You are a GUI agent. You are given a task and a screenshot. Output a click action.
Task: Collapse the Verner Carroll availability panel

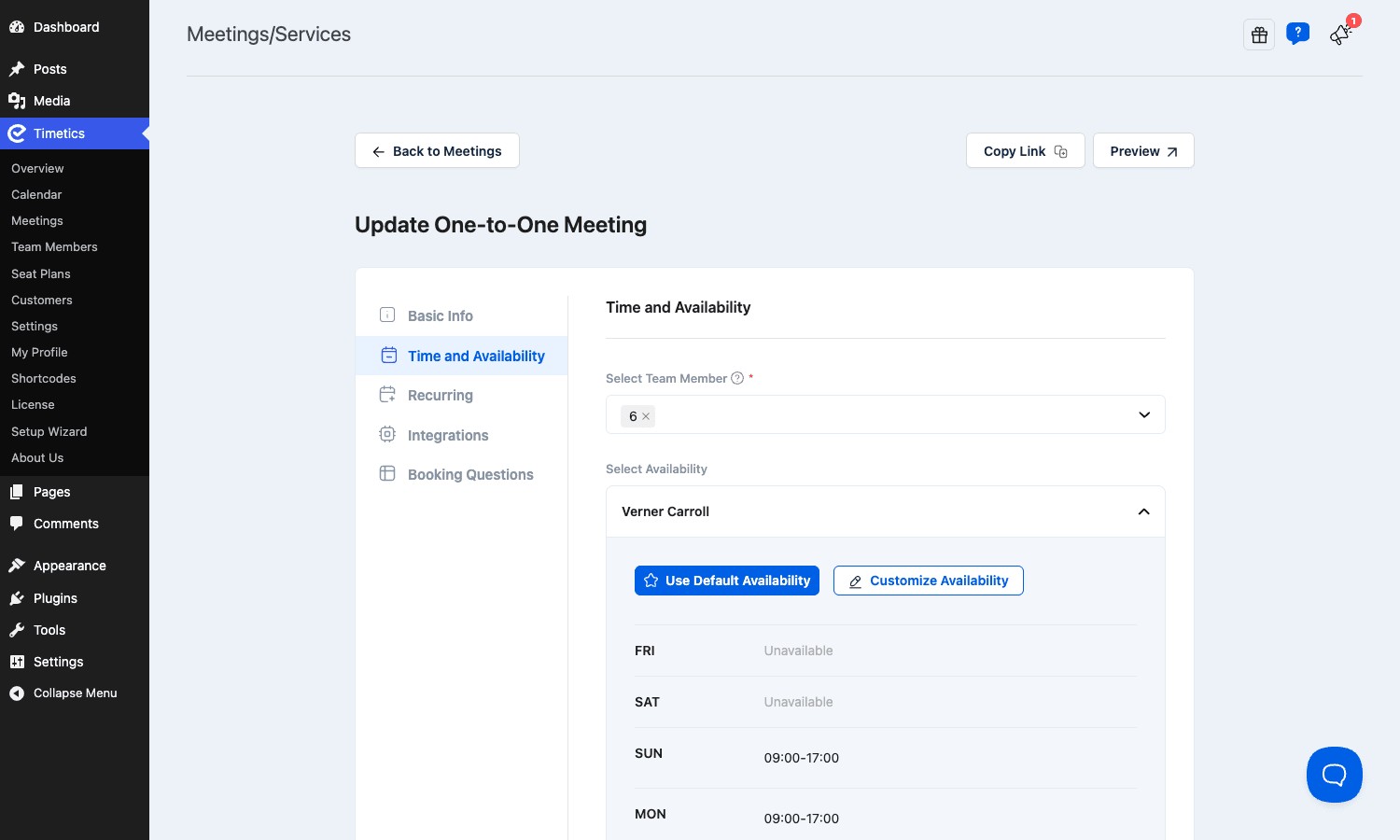[1144, 511]
